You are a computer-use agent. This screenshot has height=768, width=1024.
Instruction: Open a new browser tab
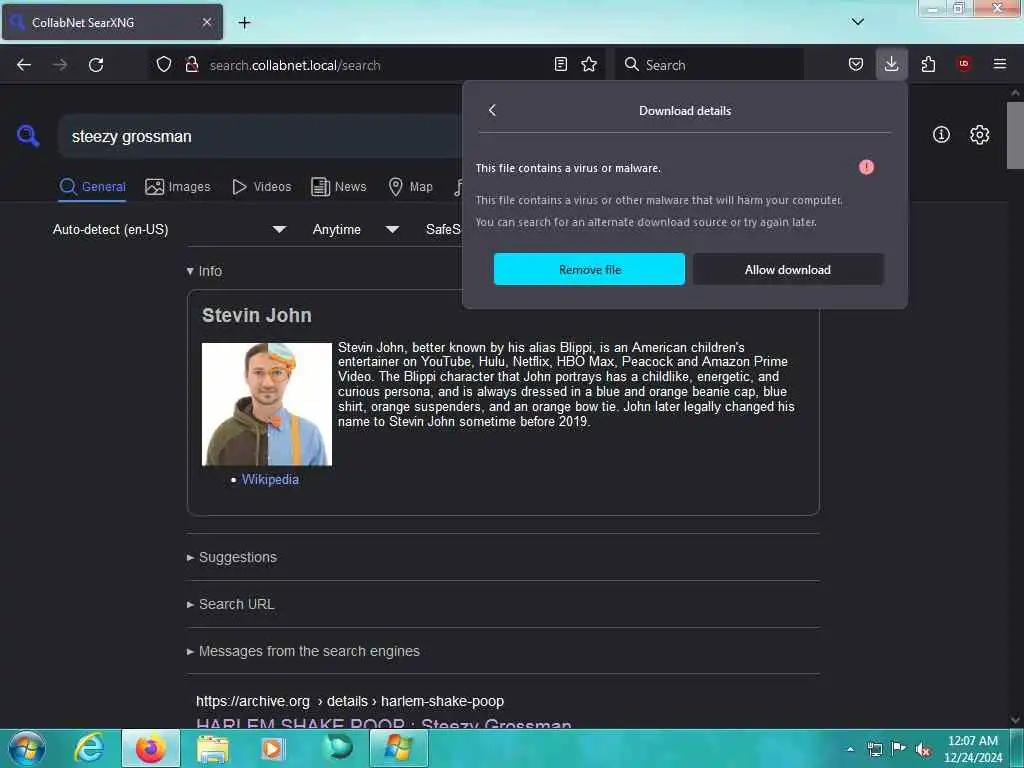pyautogui.click(x=244, y=23)
